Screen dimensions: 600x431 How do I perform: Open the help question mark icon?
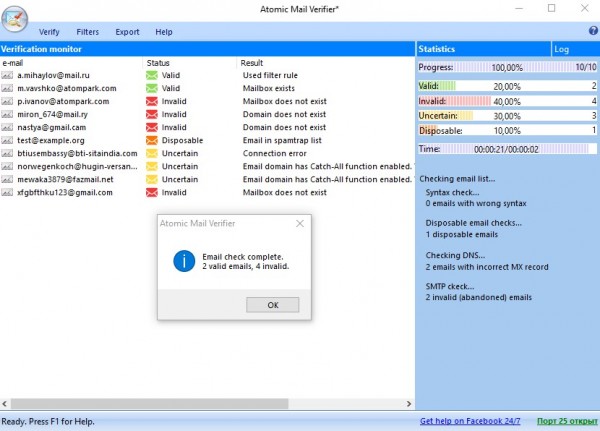click(593, 31)
